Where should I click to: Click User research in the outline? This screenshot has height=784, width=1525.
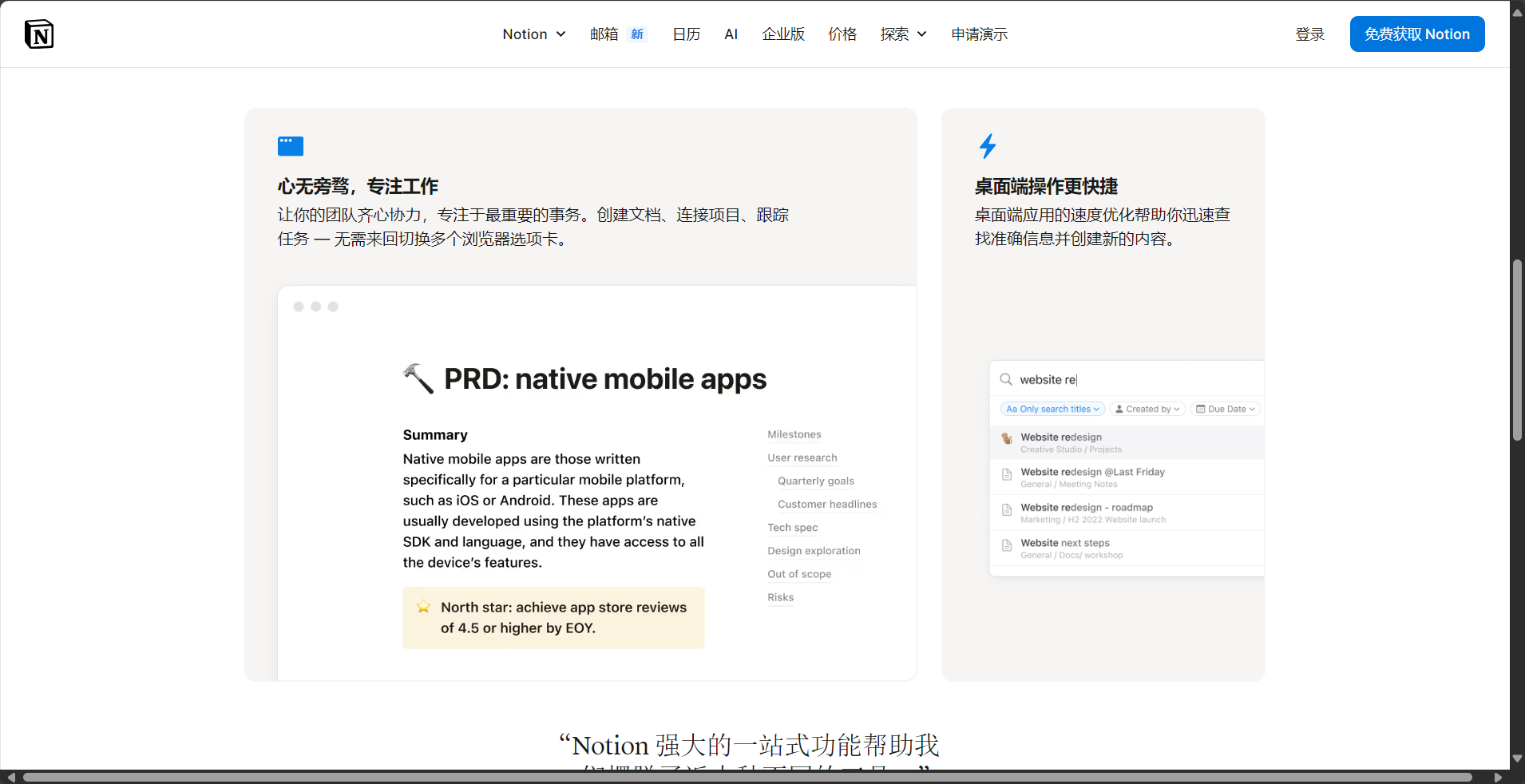coord(802,457)
